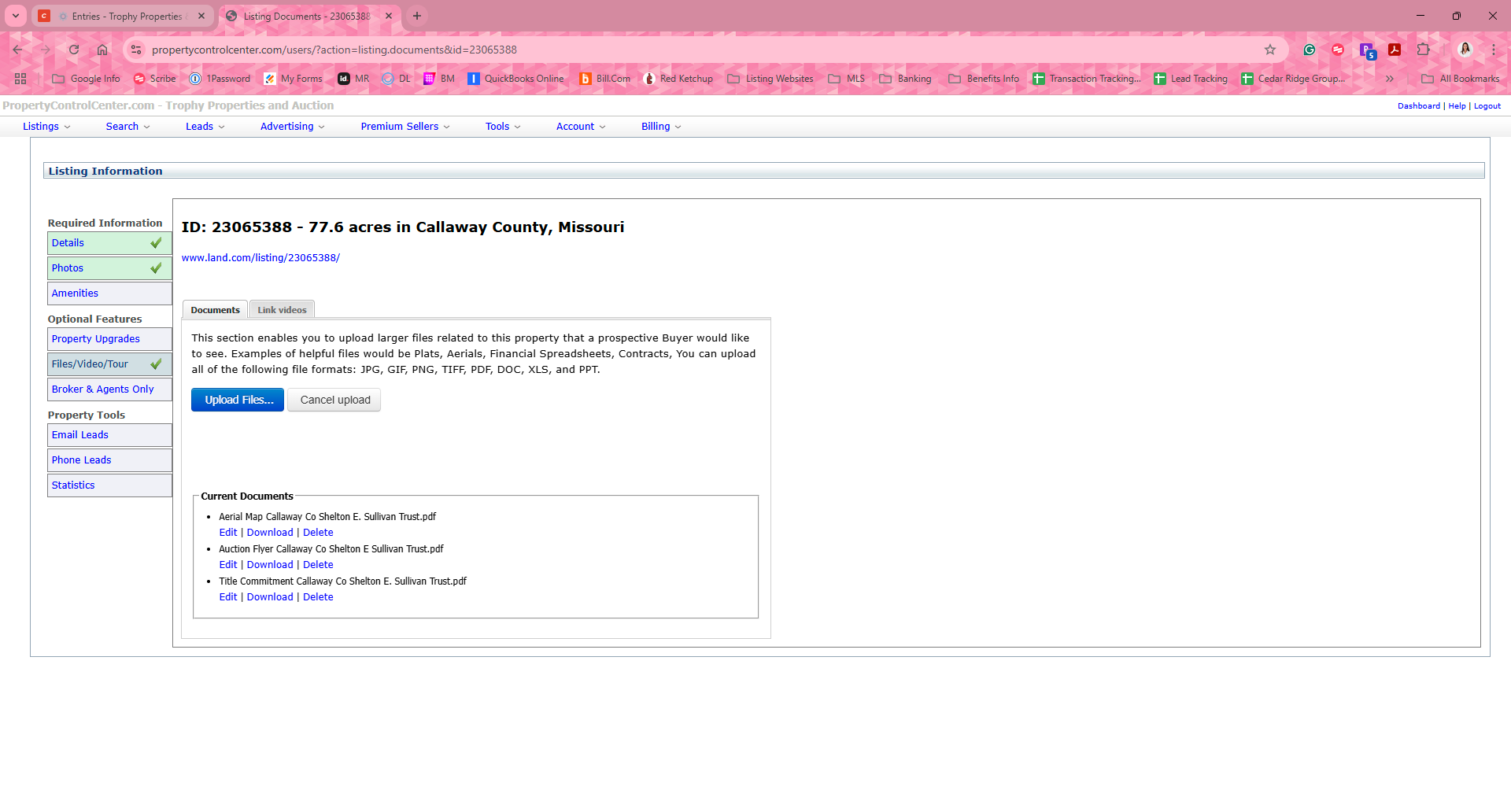The image size is (1511, 812).
Task: Bookmark this page with the star icon
Action: (x=1269, y=50)
